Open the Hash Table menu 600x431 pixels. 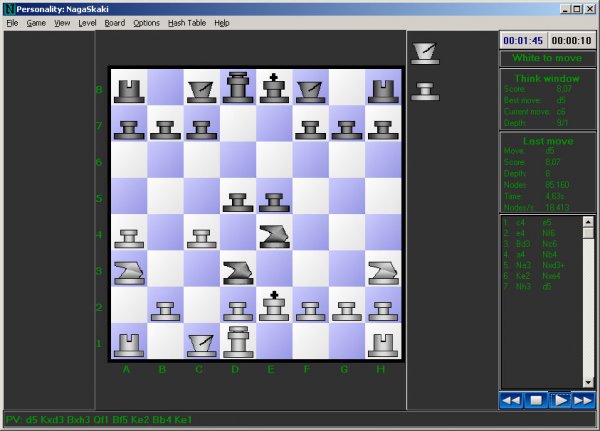pyautogui.click(x=186, y=22)
